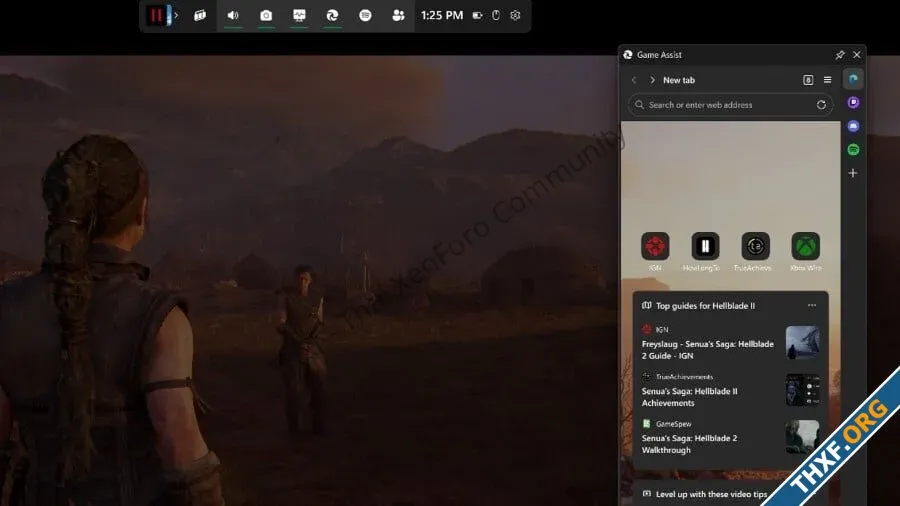Open Spotify from the Game Assist sidebar
The height and width of the screenshot is (506, 900).
(x=854, y=150)
